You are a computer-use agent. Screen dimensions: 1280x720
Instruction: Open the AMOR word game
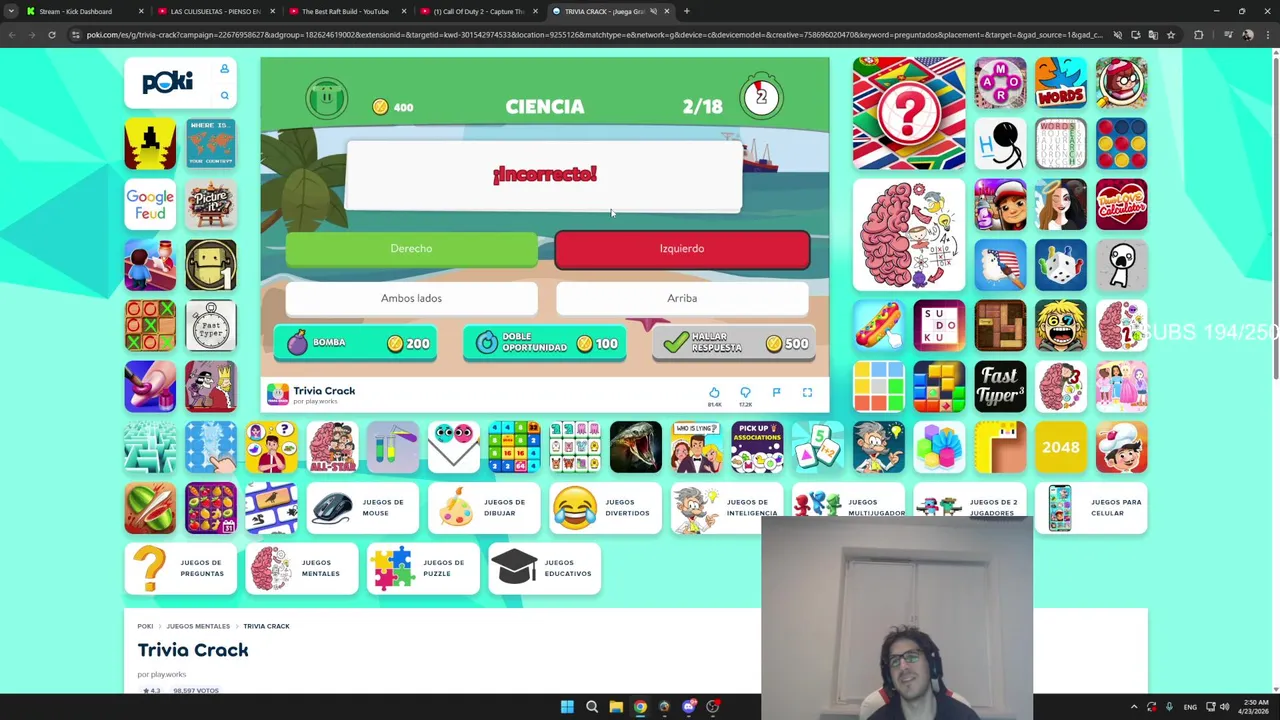click(1000, 83)
